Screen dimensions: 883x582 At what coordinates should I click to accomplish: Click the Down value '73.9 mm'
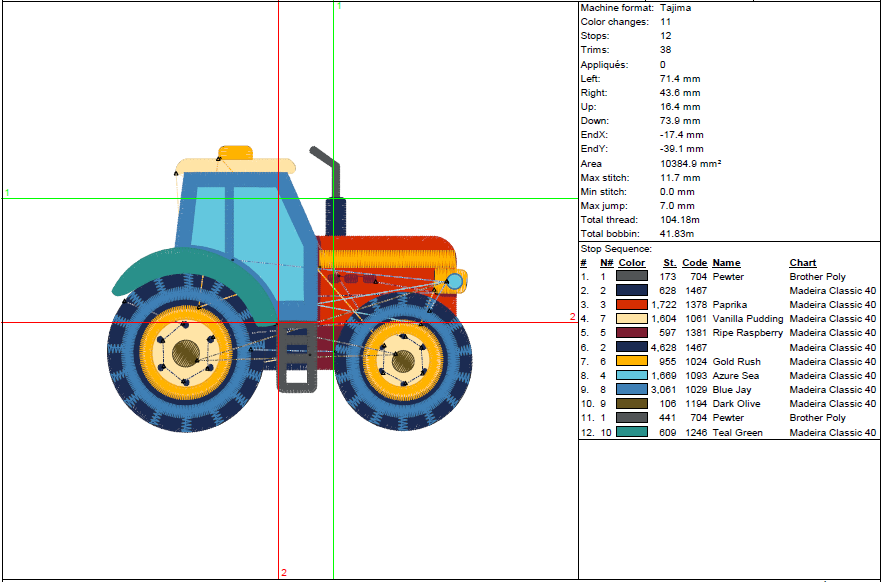tap(680, 121)
